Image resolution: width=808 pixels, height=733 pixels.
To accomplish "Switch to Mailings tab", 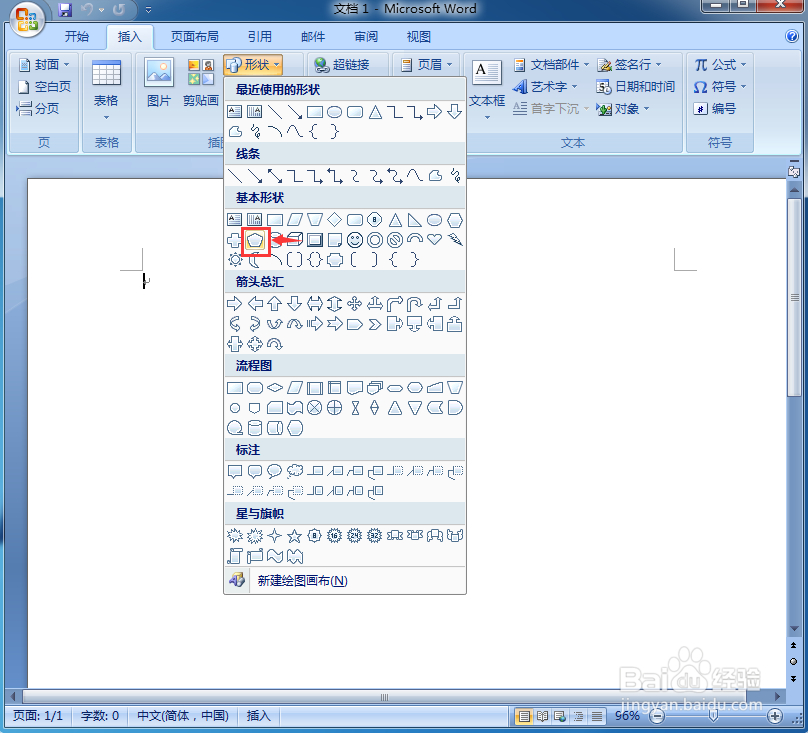I will coord(313,37).
